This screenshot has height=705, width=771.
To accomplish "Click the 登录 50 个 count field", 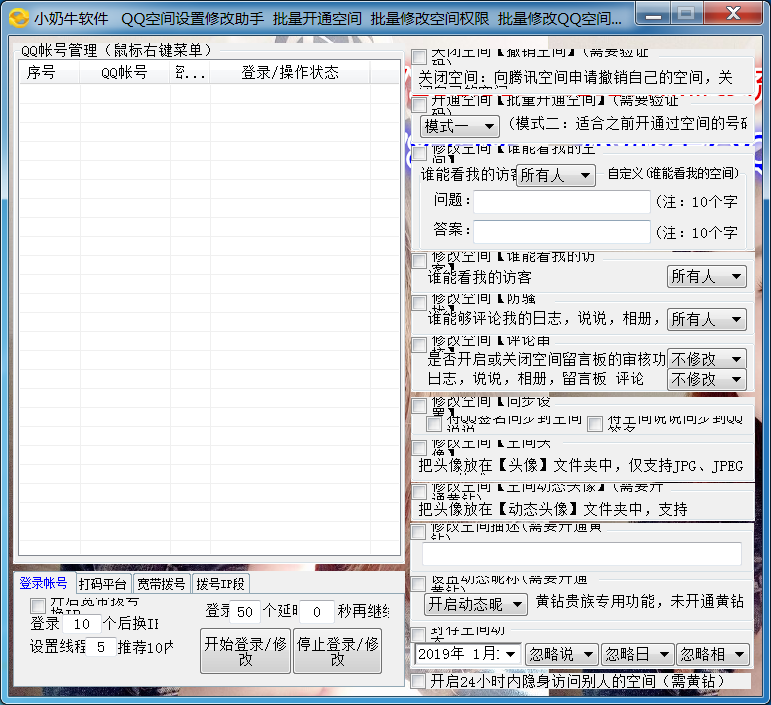I will click(245, 612).
